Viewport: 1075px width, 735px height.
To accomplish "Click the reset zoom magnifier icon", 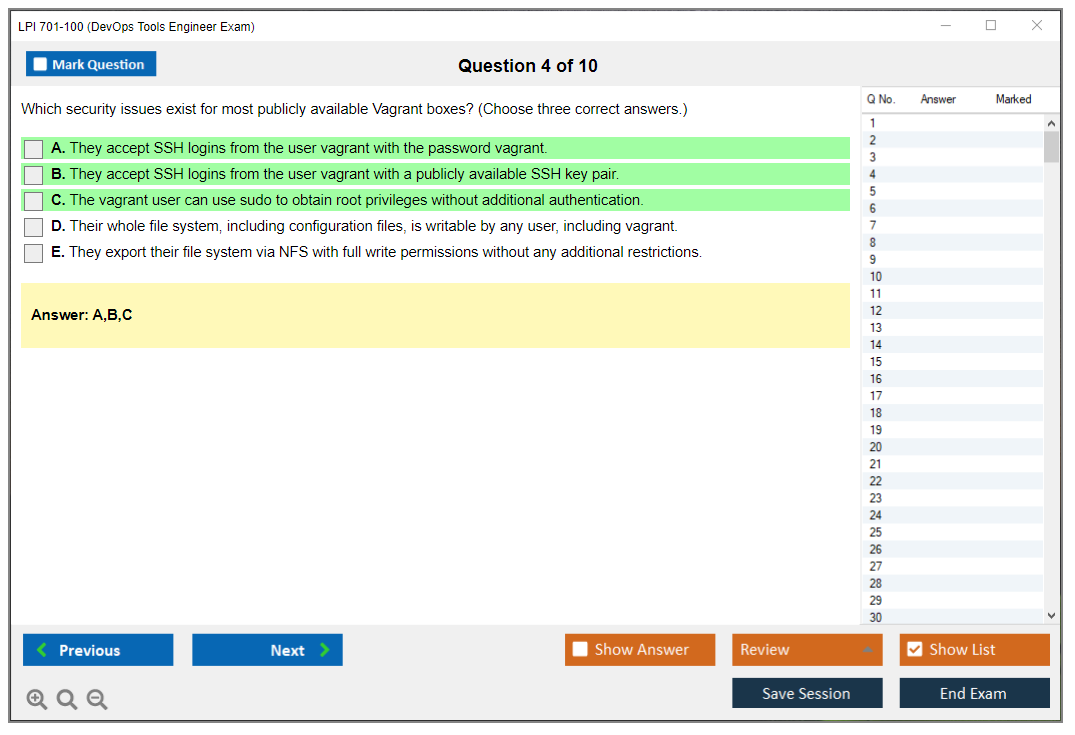I will pos(67,700).
